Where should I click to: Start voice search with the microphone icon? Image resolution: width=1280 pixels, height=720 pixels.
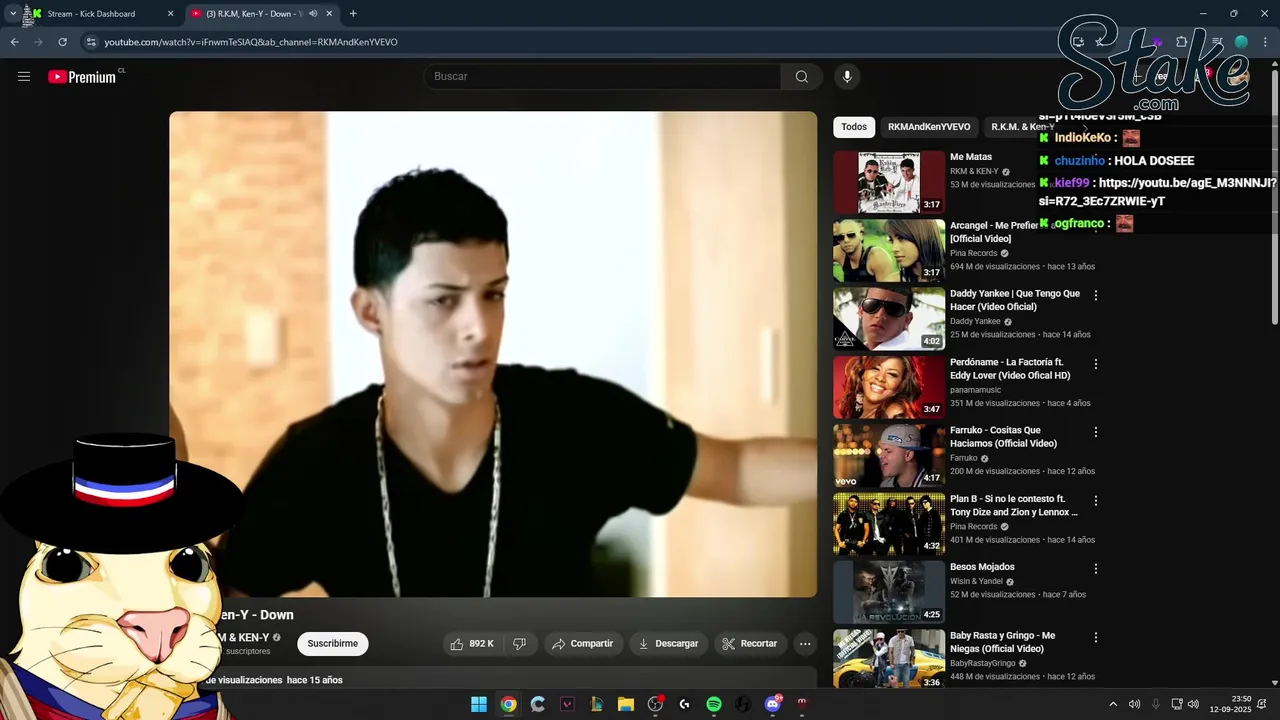[x=847, y=76]
